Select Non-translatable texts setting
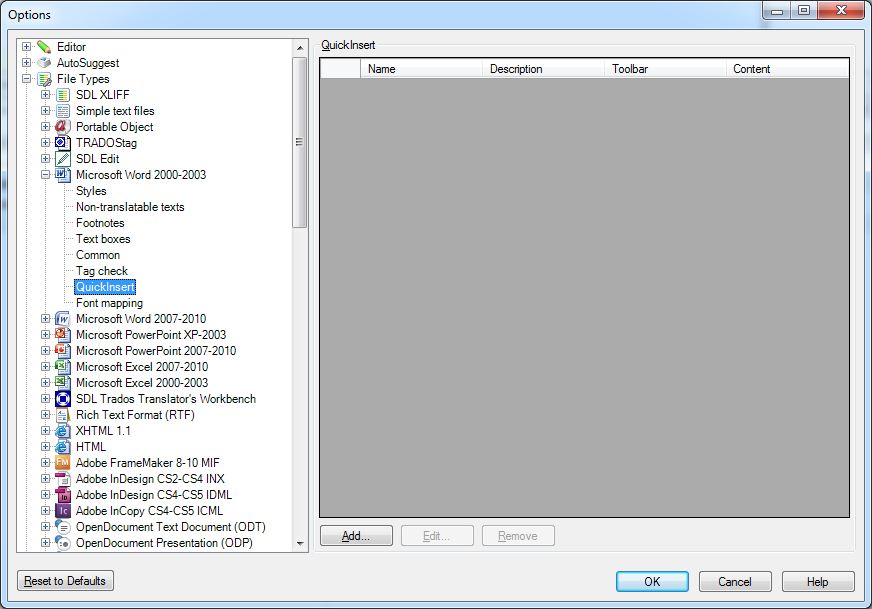 click(130, 207)
